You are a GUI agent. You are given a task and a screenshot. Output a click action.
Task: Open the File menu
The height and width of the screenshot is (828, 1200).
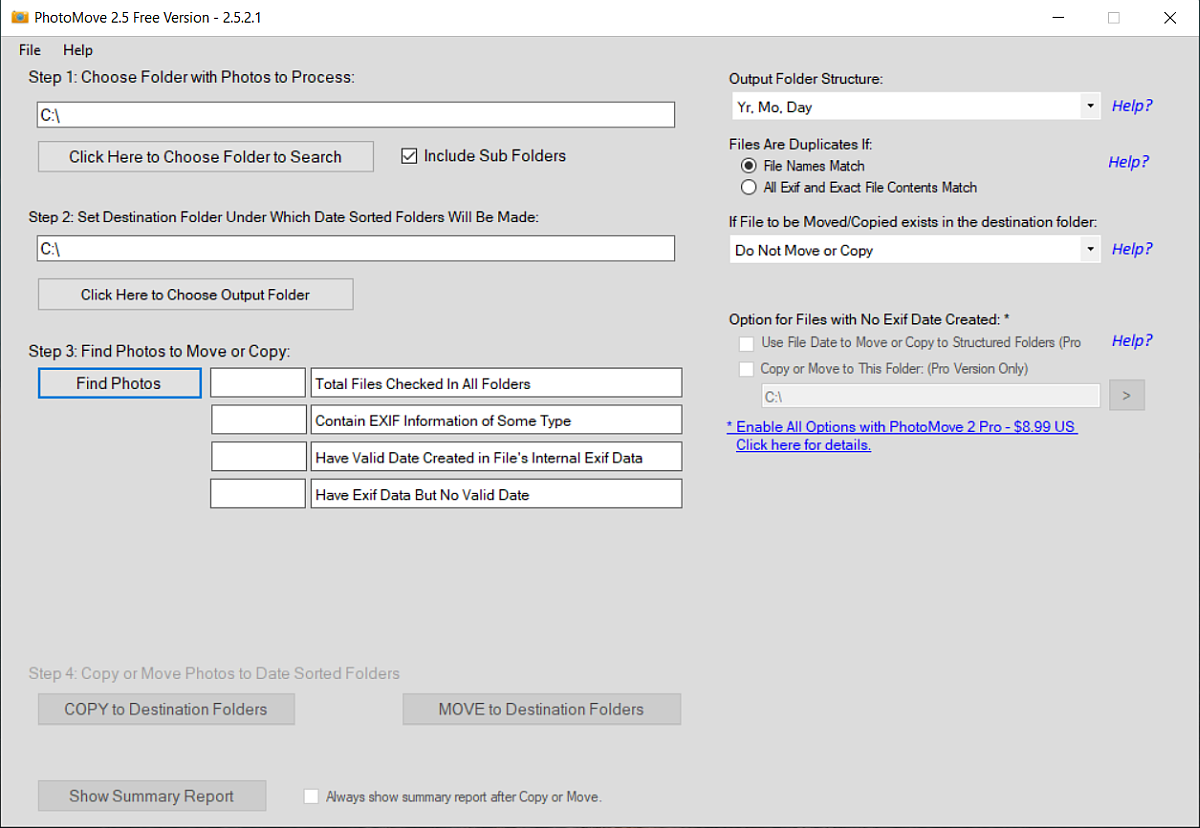coord(30,50)
